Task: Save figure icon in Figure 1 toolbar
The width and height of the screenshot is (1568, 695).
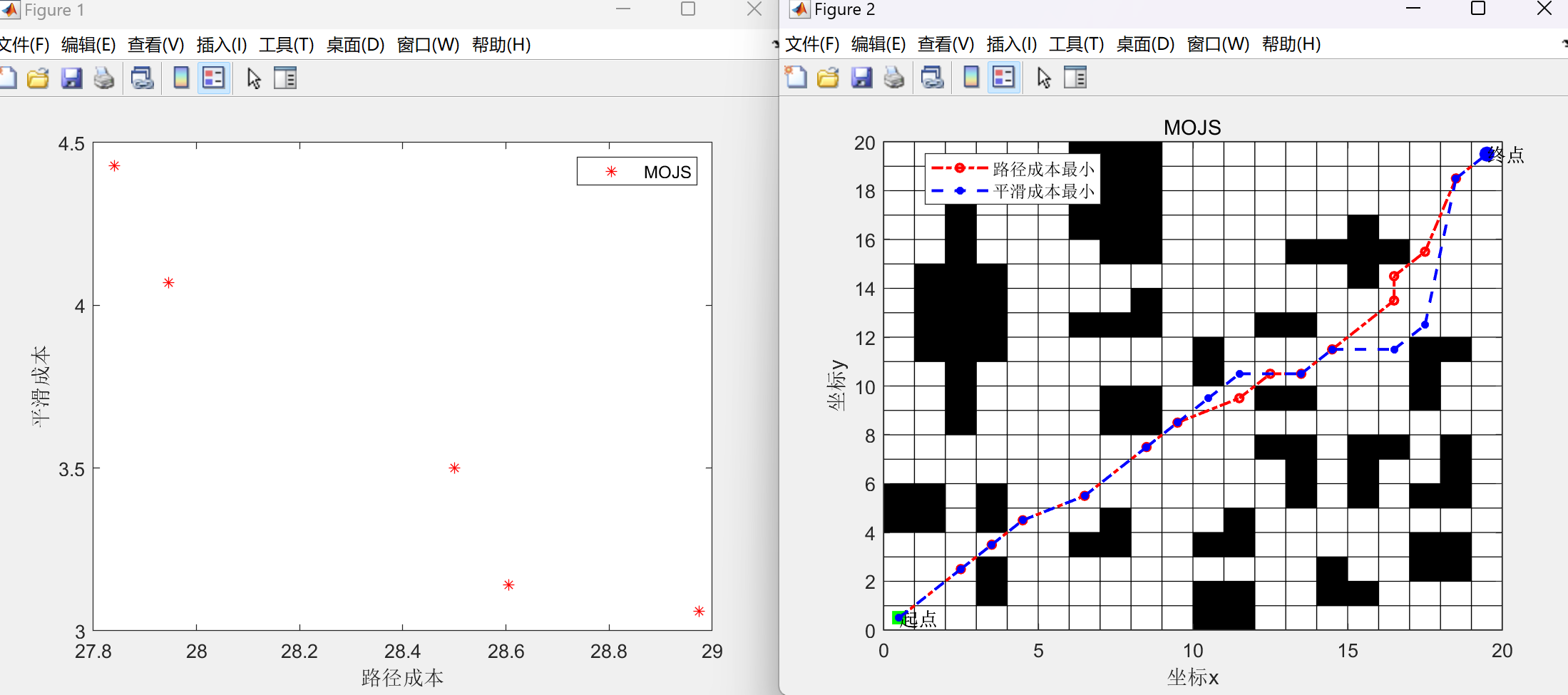Action: click(71, 78)
